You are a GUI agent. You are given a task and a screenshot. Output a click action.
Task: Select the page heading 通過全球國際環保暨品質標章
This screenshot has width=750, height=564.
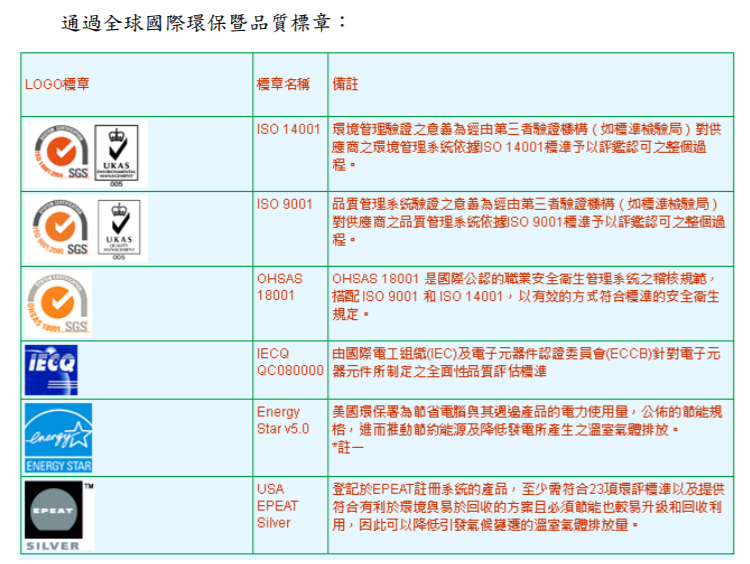(x=204, y=22)
